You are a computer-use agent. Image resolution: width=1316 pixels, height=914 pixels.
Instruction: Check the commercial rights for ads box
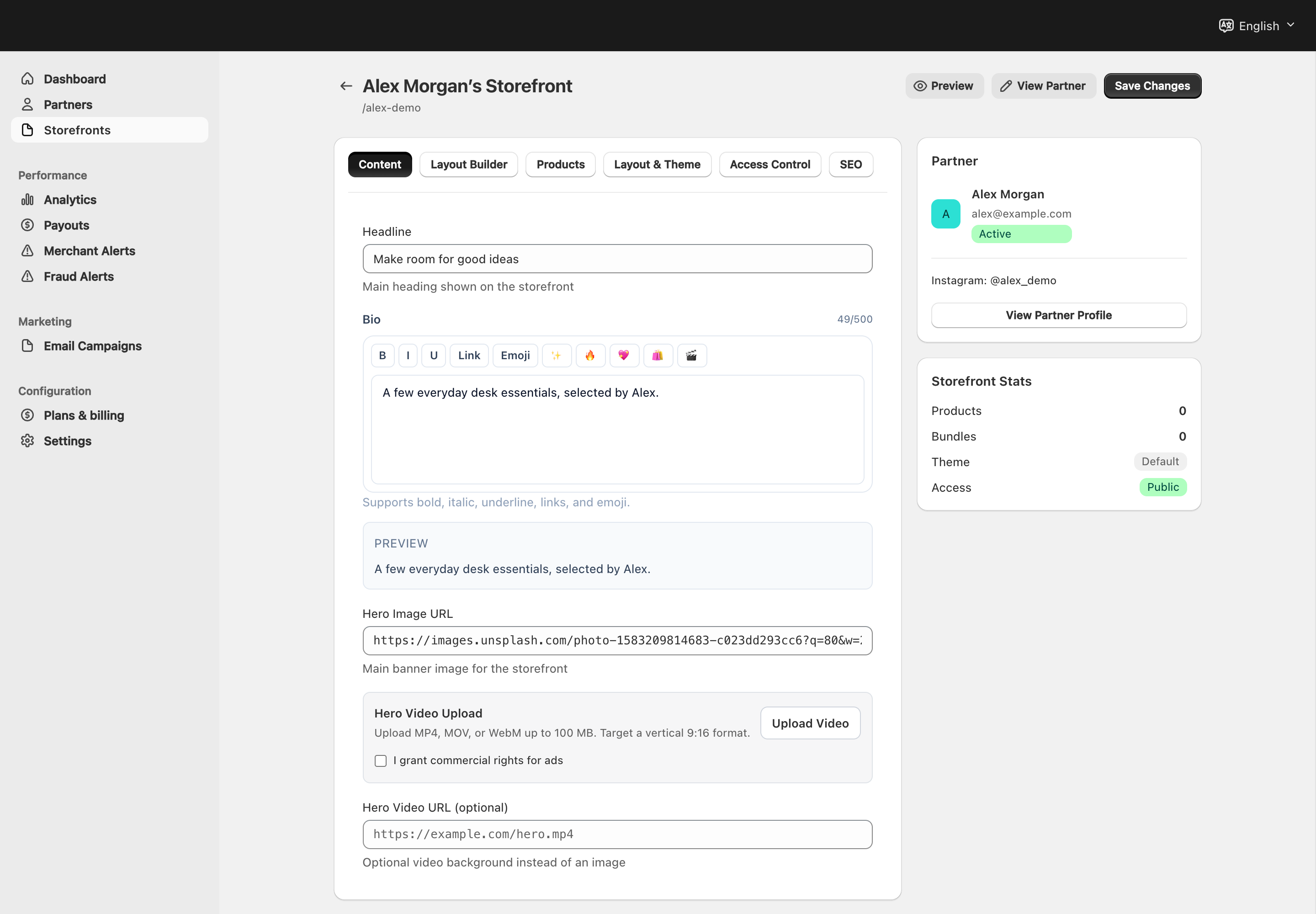(x=380, y=760)
